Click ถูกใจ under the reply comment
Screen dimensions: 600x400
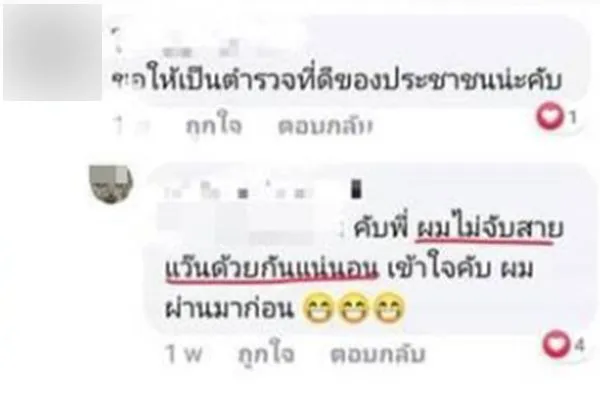[x=266, y=353]
